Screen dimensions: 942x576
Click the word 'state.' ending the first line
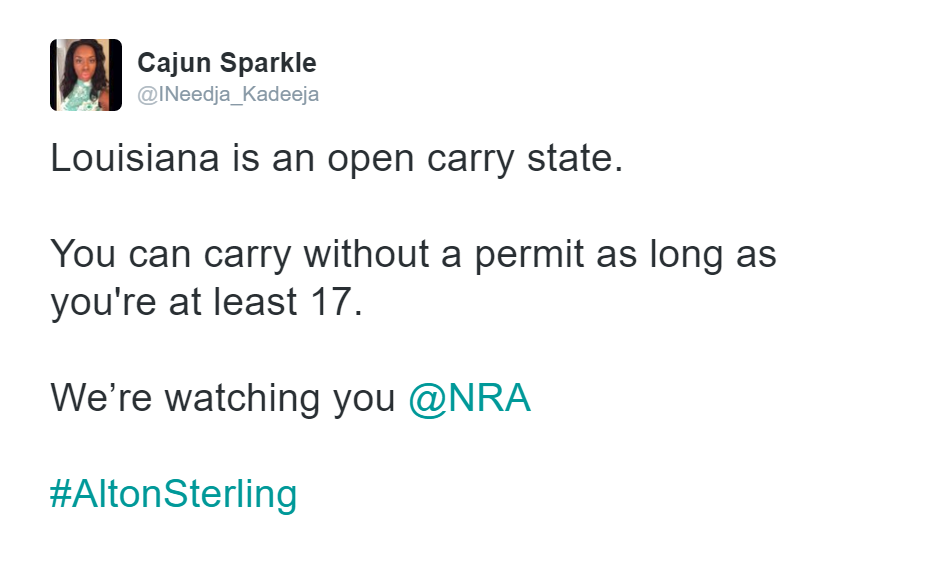pos(576,159)
